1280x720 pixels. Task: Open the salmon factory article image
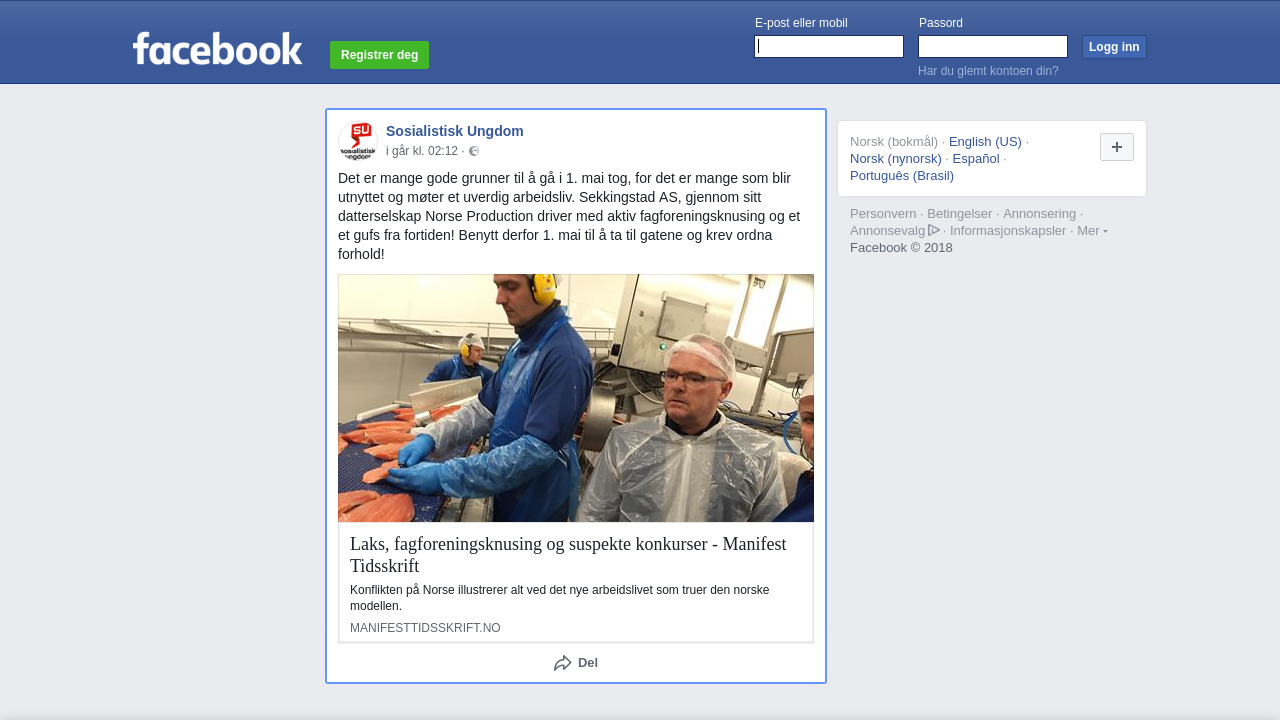coord(576,398)
